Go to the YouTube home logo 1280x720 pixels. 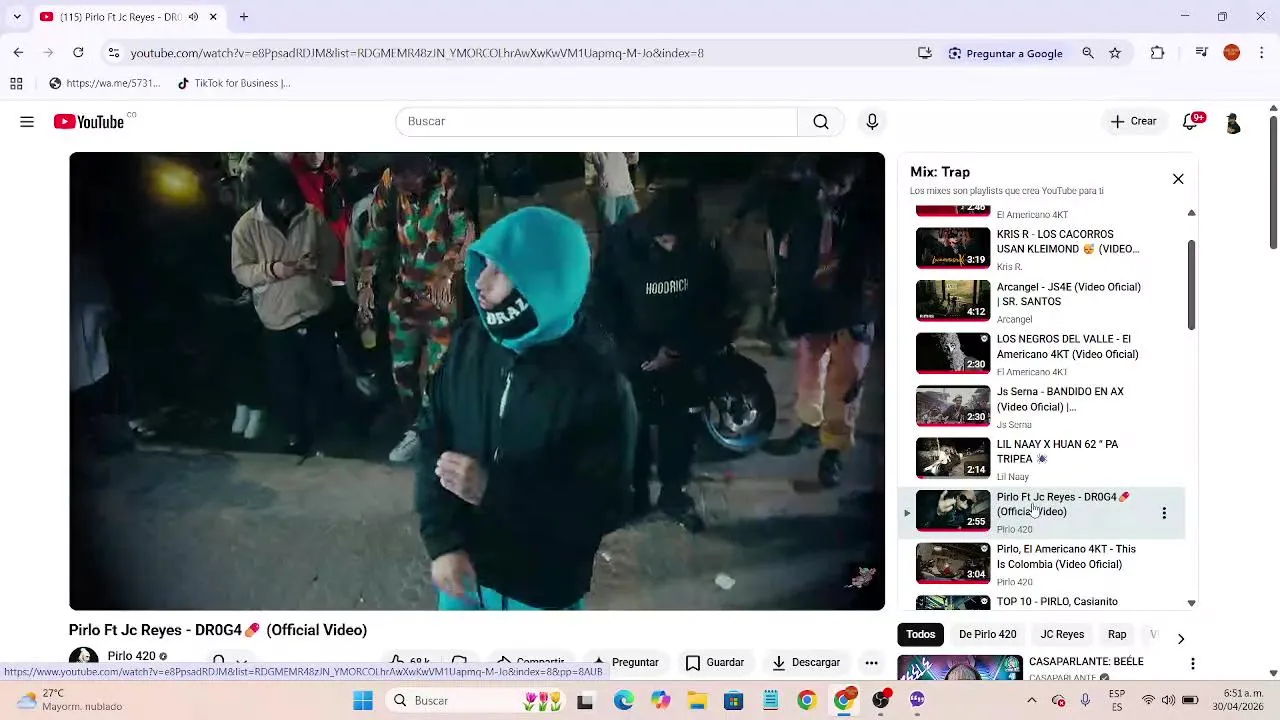pos(89,122)
